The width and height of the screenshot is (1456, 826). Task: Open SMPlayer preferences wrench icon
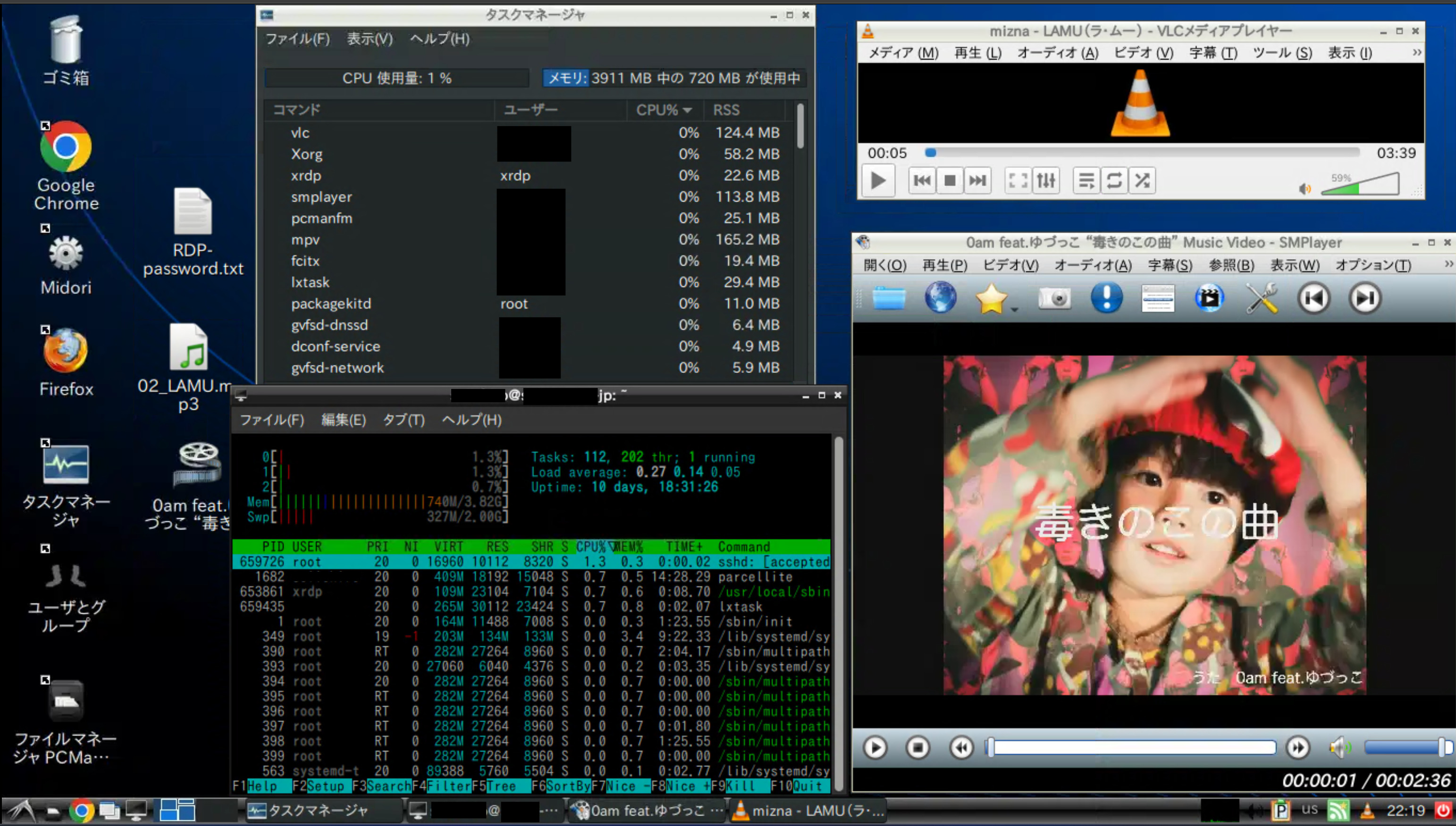click(1262, 298)
